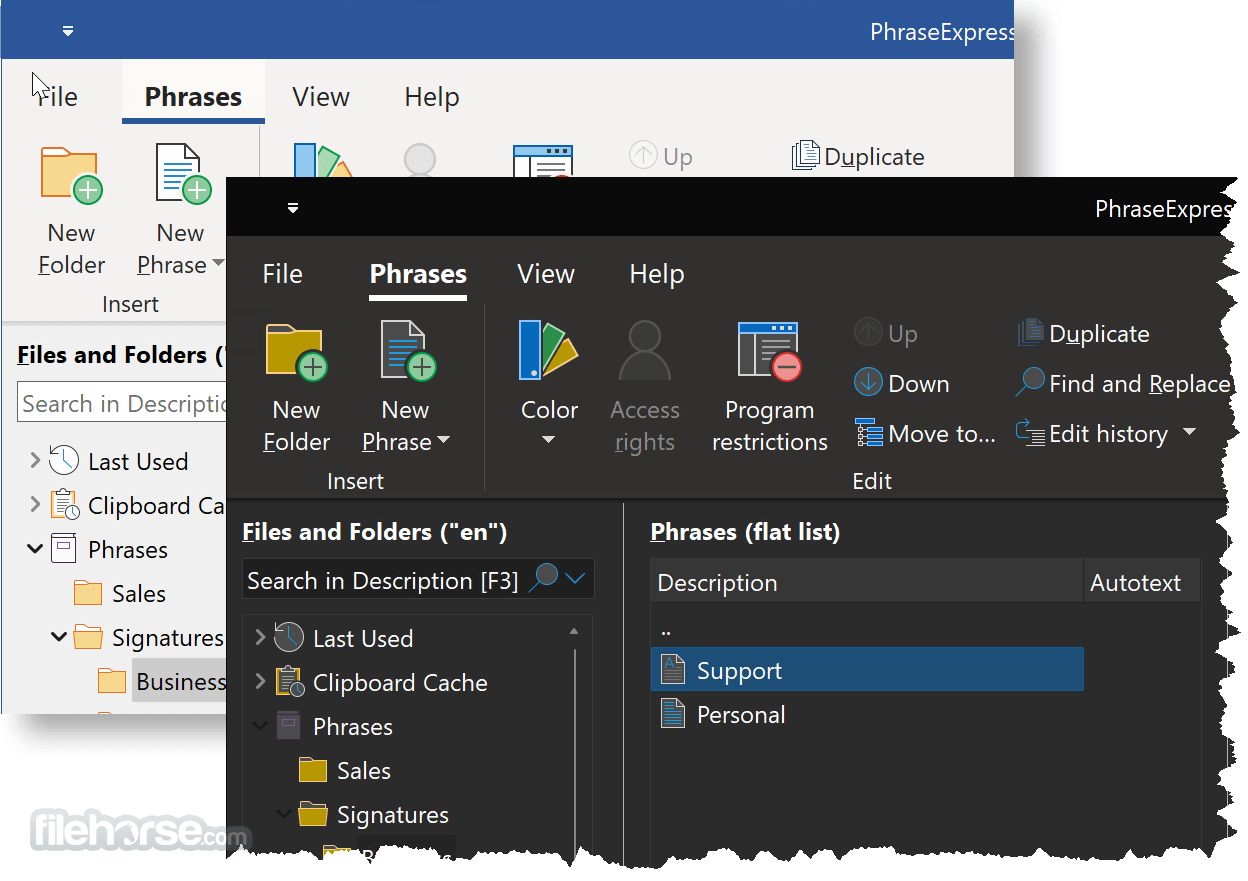Click New Phrase icon in light window

coord(183,174)
